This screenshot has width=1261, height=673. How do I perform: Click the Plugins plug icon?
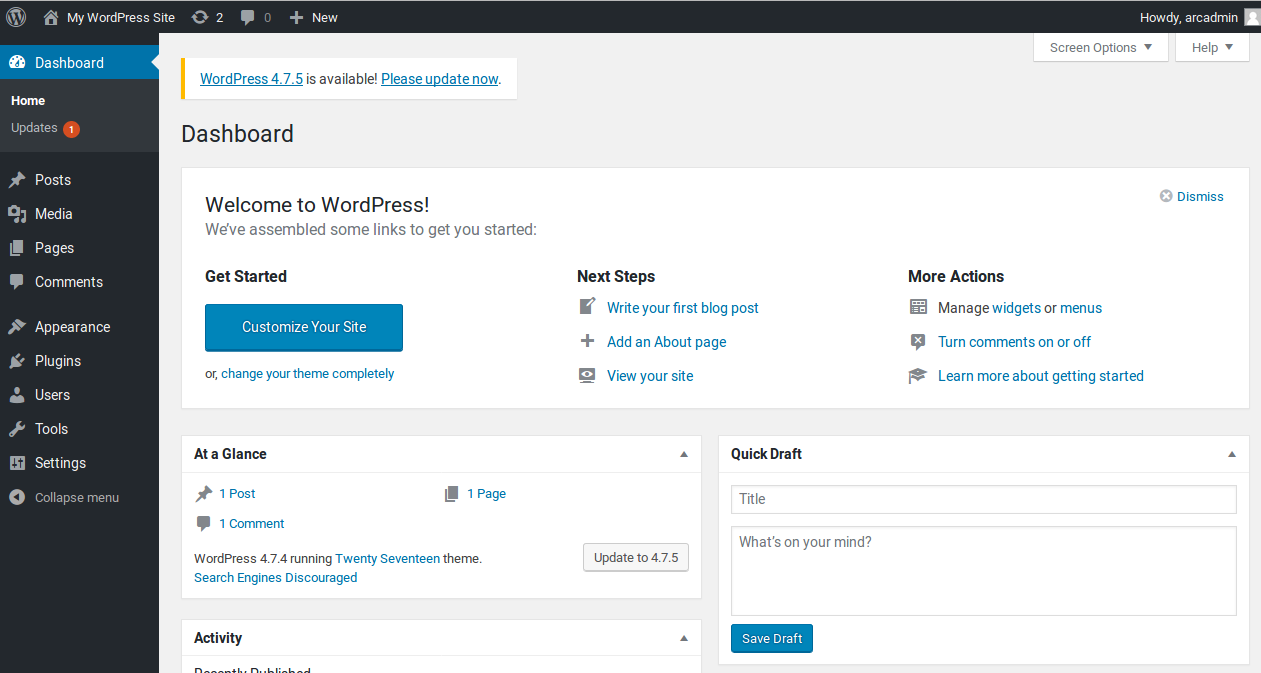pyautogui.click(x=17, y=361)
